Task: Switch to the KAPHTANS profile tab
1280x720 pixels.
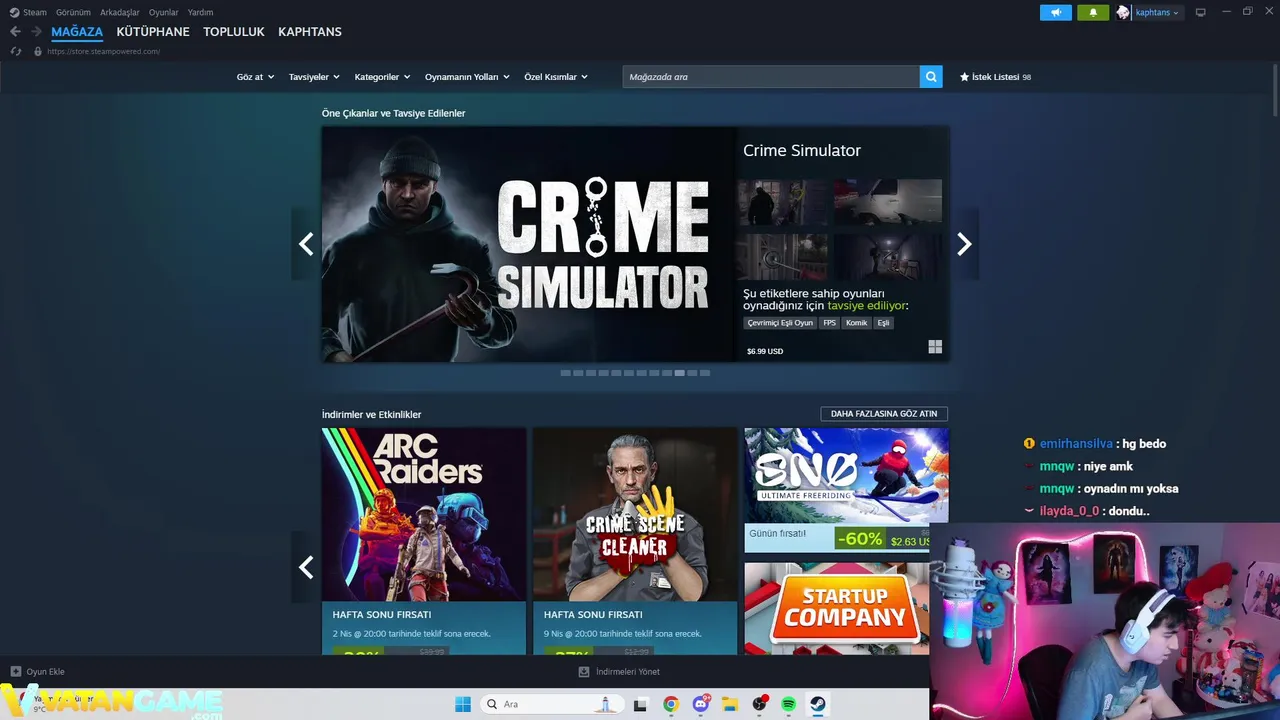Action: click(310, 32)
